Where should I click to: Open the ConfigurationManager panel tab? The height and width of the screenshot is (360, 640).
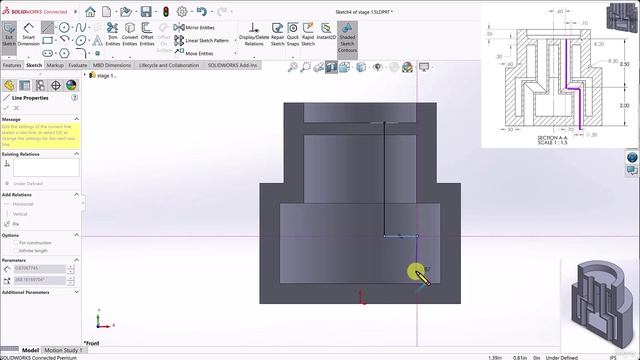[x=40, y=85]
